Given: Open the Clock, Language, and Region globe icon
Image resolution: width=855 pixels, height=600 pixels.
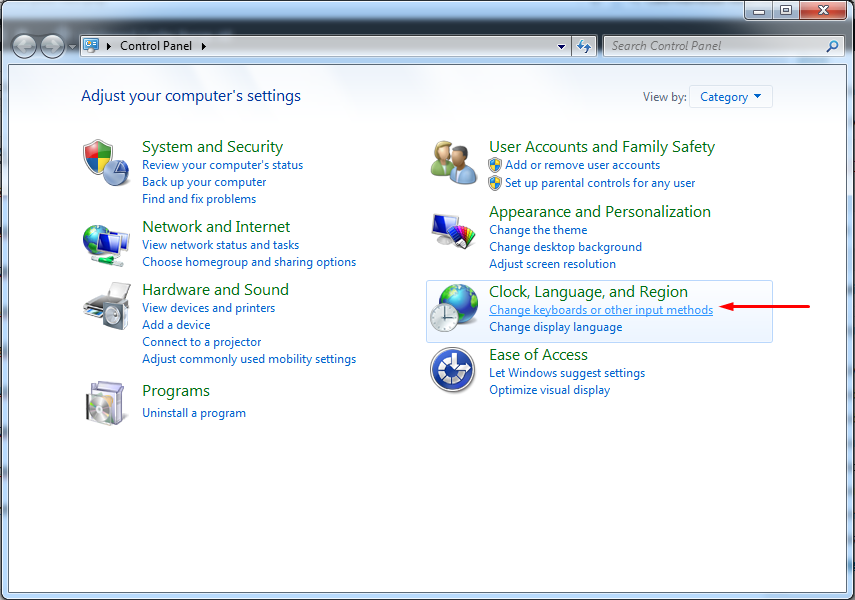Looking at the screenshot, I should click(x=454, y=308).
